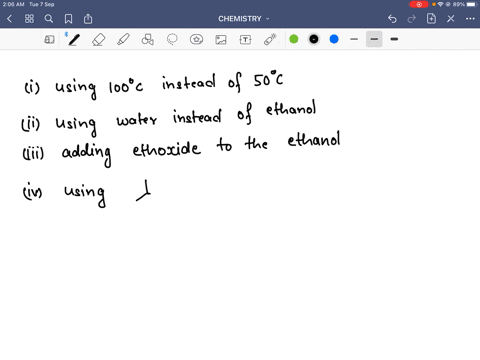Select the Highlighter tool
Screen dimensions: 480x360
pos(123,40)
